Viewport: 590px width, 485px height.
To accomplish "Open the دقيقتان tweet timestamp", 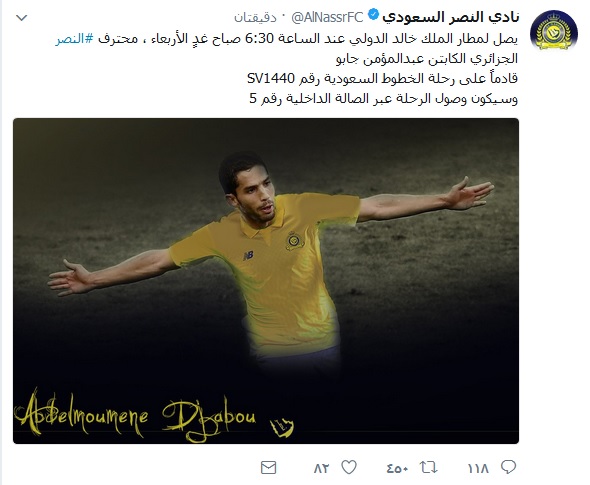I will pos(255,17).
